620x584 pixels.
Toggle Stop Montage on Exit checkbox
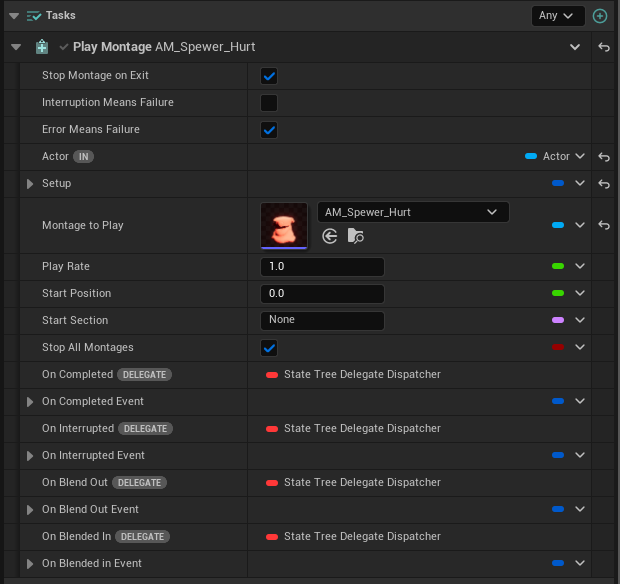tap(269, 76)
